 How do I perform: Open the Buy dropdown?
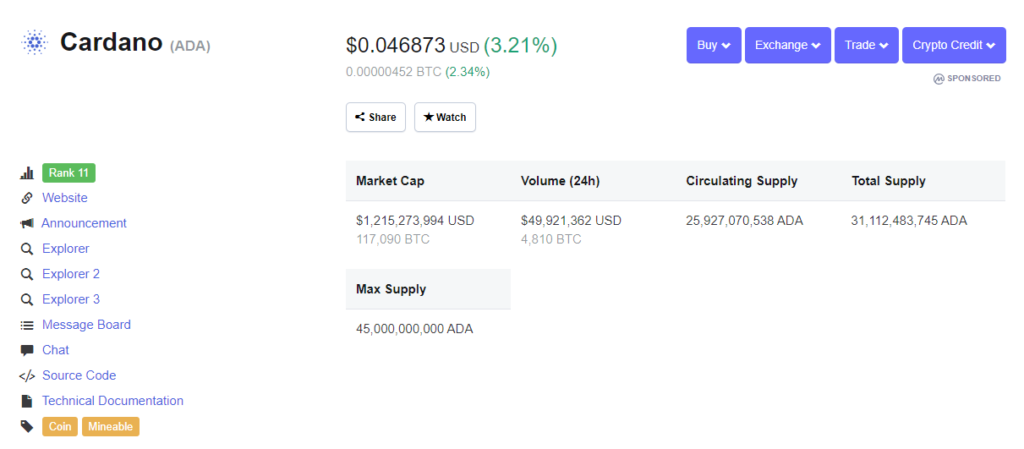pyautogui.click(x=714, y=45)
